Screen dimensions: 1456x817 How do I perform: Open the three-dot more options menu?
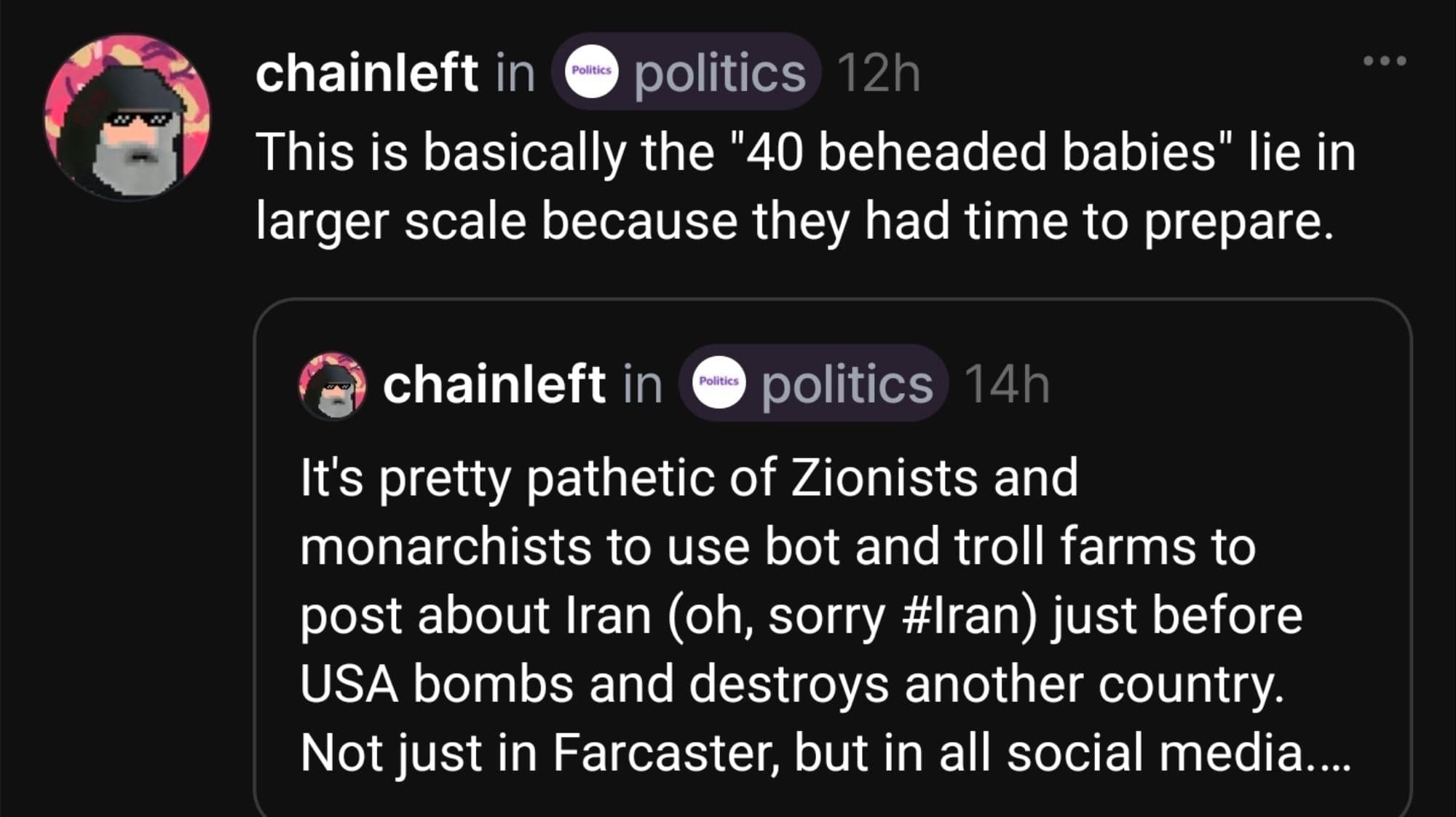click(x=1384, y=61)
